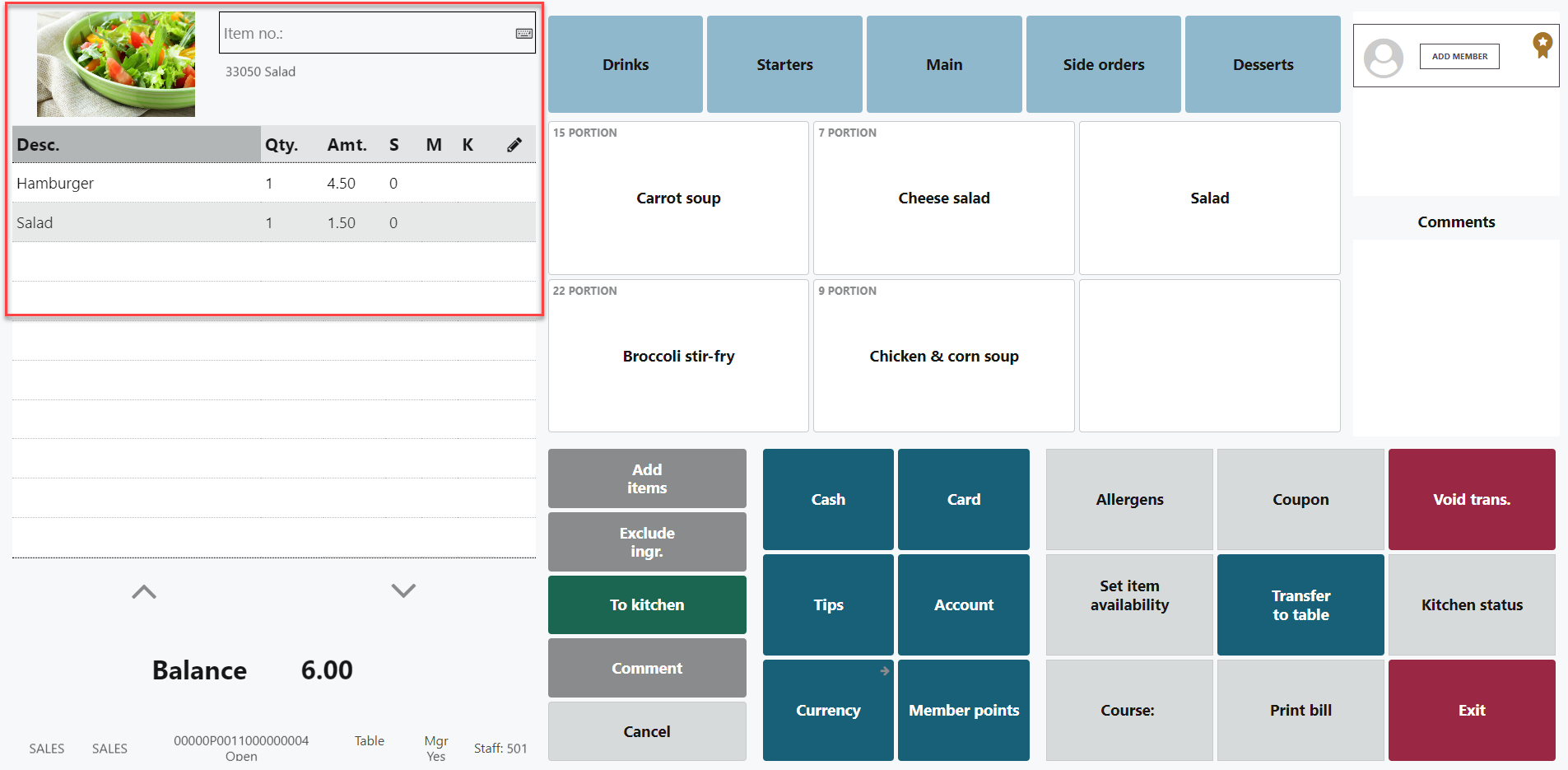Click the ADD MEMBER button
This screenshot has height=770, width=1568.
pos(1459,56)
